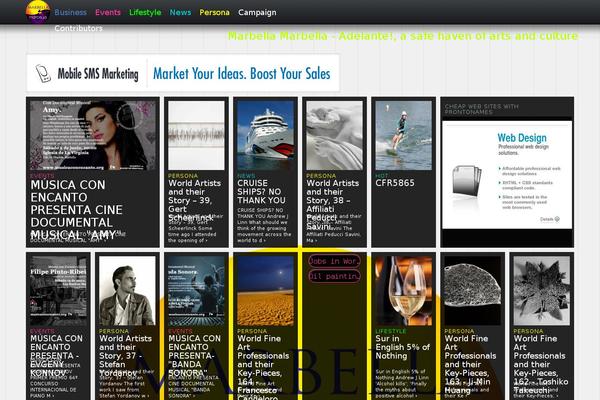Open World Fine Art Key-Pieces 163 article
The width and height of the screenshot is (600, 400).
470,364
